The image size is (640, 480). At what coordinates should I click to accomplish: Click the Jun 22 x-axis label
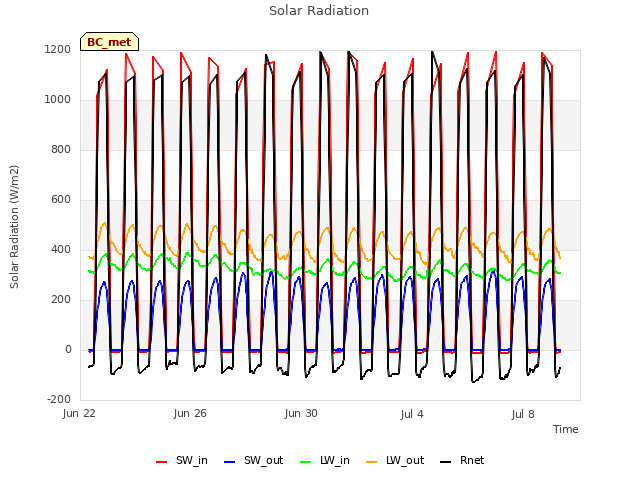tap(79, 413)
